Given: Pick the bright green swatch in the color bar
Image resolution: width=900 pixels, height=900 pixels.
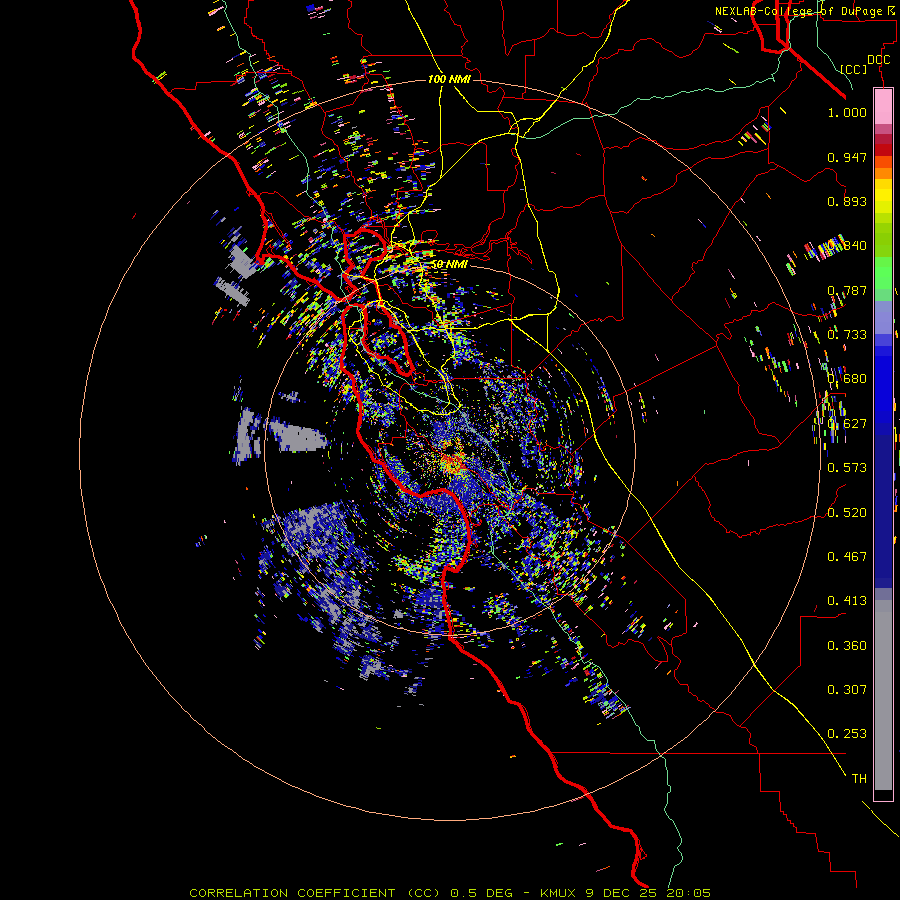Looking at the screenshot, I should [x=883, y=273].
